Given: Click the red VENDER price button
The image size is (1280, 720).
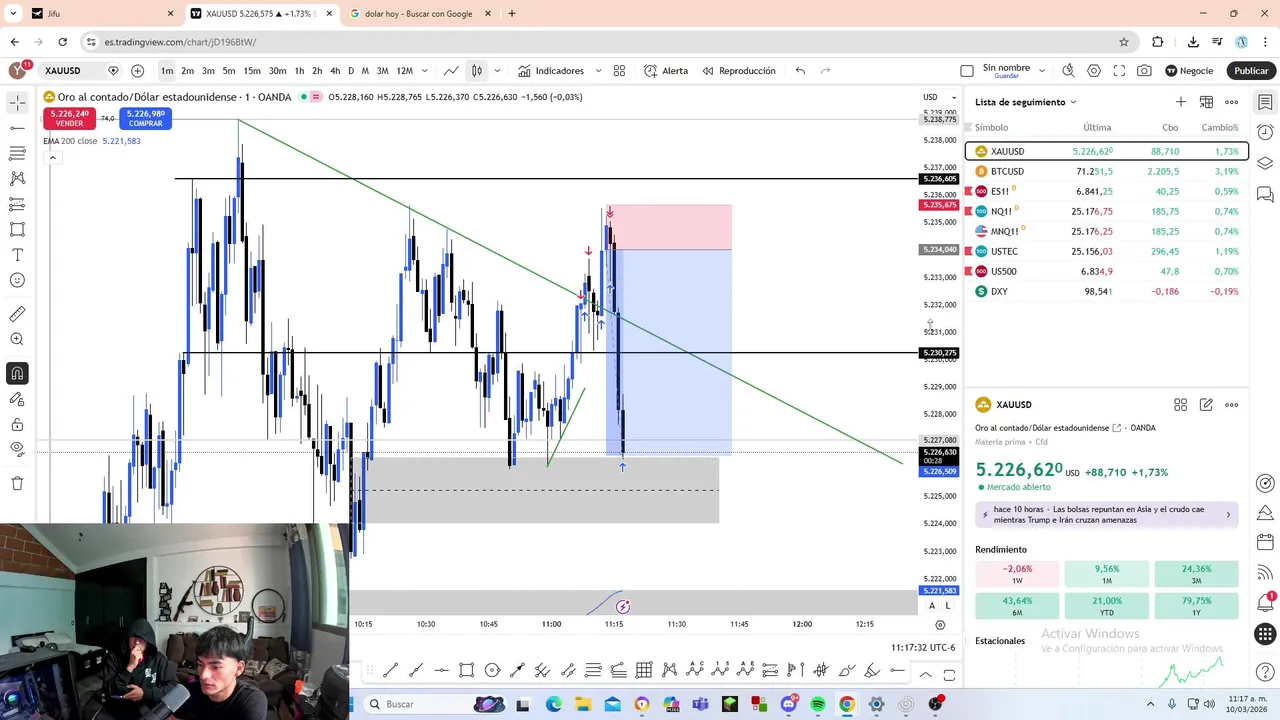Looking at the screenshot, I should pos(69,118).
